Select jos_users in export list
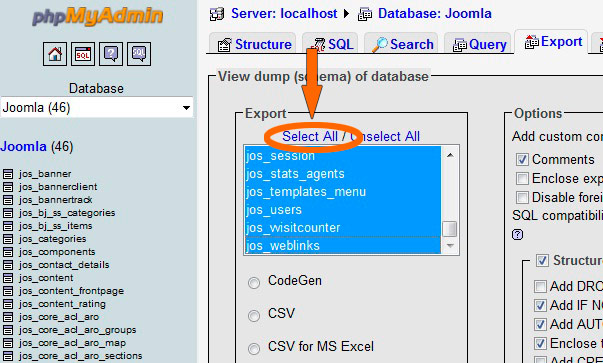 (343, 210)
